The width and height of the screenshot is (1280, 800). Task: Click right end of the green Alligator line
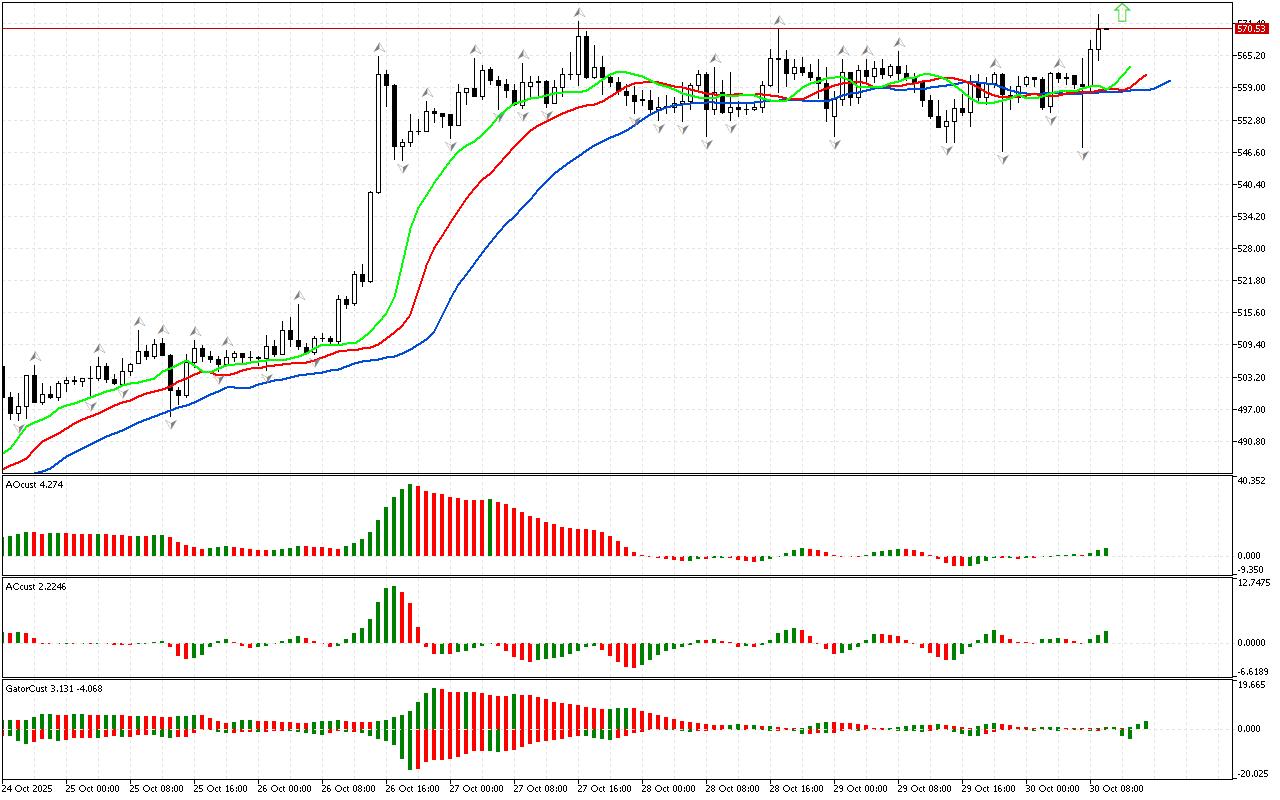1129,68
